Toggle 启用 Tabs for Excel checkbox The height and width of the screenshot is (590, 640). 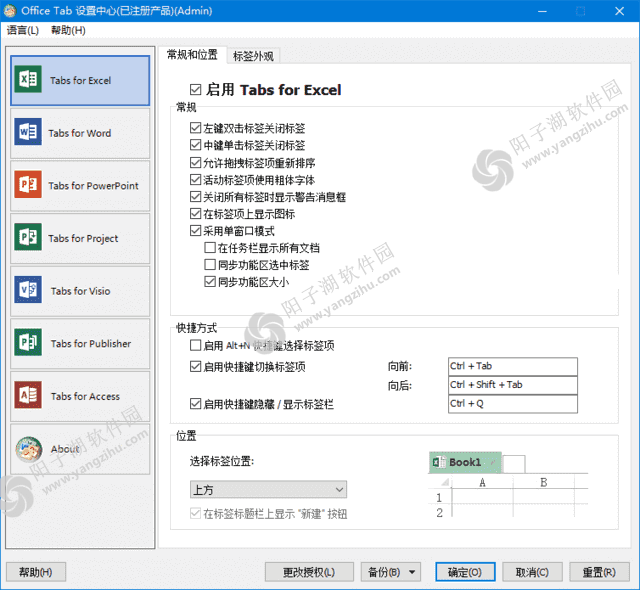click(x=196, y=89)
